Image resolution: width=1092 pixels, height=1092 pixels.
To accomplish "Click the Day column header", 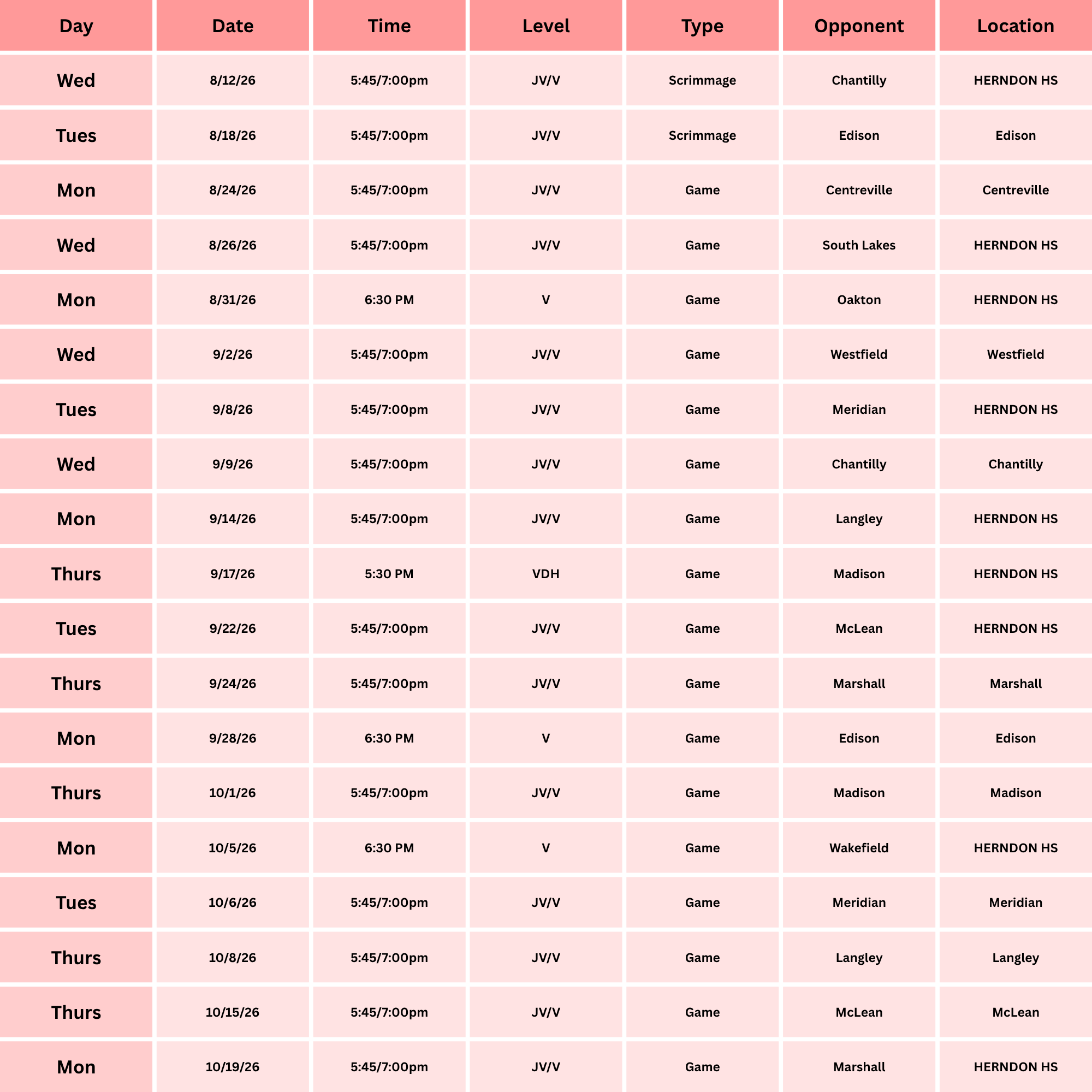I will (76, 26).
